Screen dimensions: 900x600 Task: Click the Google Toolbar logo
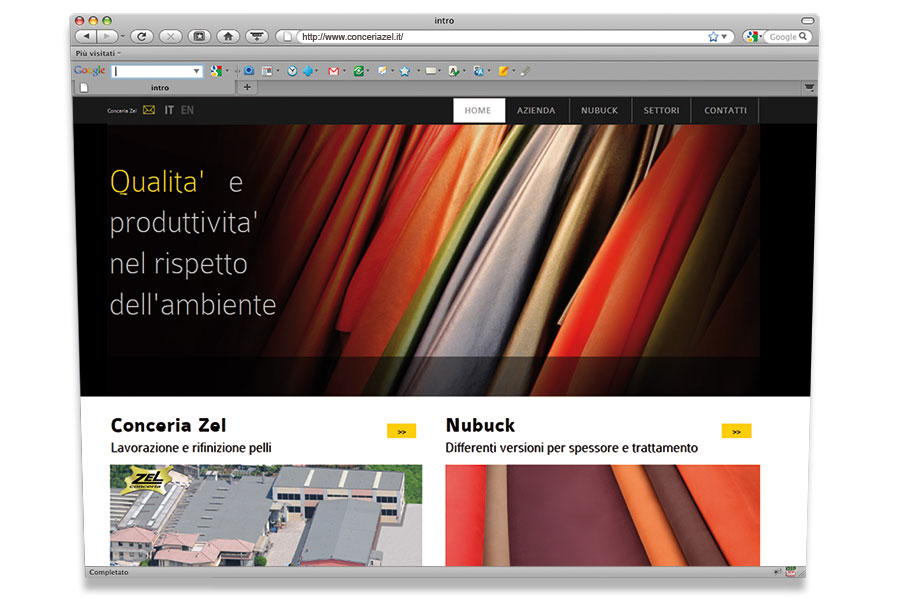(x=90, y=71)
